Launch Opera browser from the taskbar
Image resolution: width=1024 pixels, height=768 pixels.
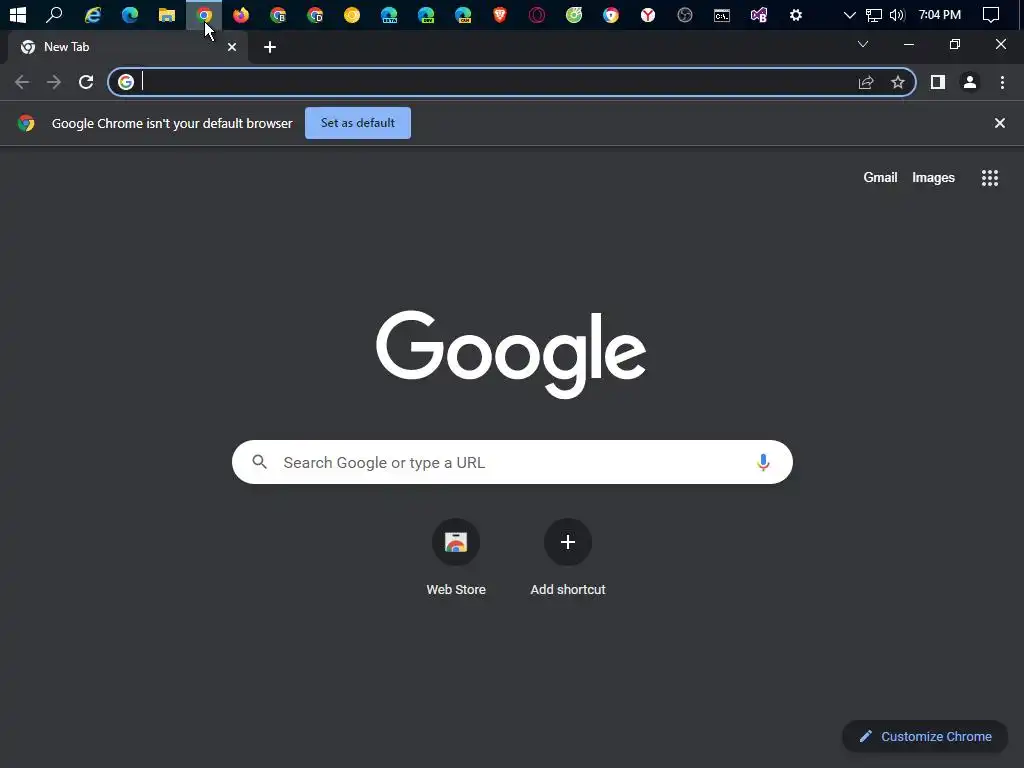coord(537,14)
